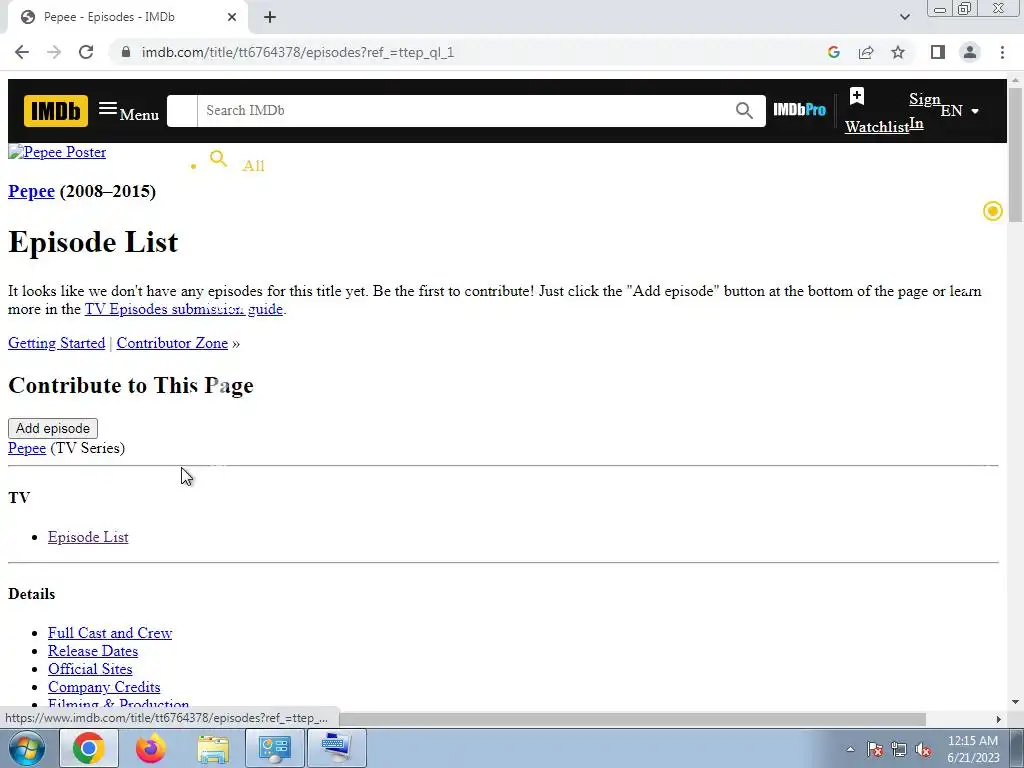Open Full Cast and Crew
Image resolution: width=1024 pixels, height=768 pixels.
(x=110, y=633)
